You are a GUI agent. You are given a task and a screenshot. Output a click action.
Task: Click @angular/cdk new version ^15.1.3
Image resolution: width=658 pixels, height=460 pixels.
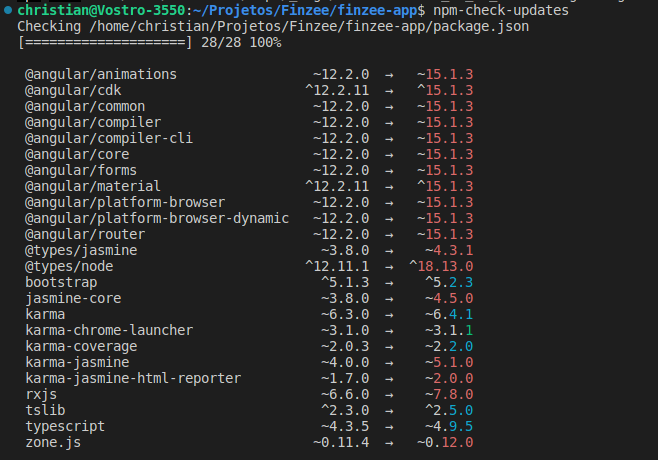click(445, 90)
